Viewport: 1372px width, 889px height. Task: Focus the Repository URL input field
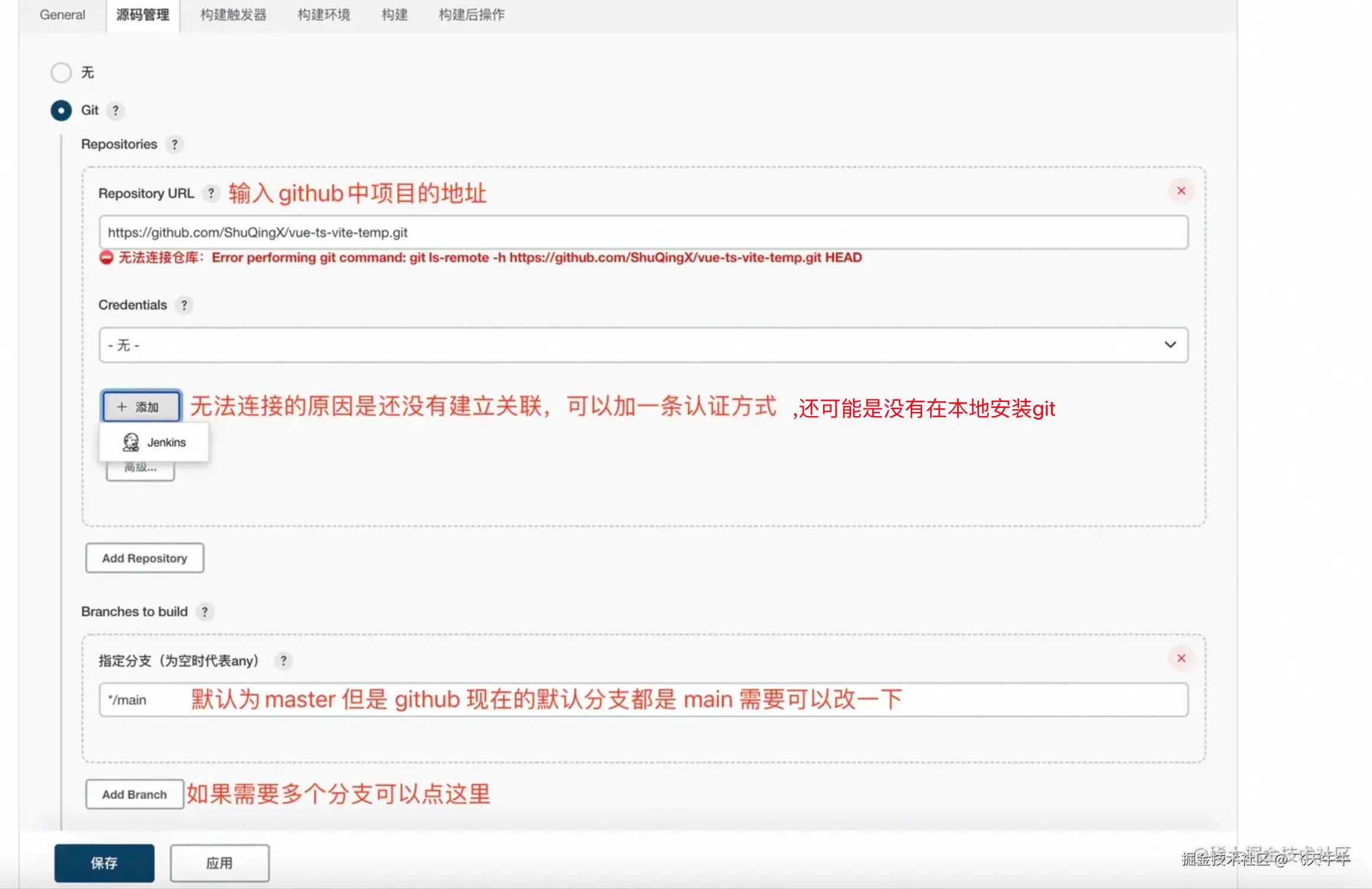(643, 232)
